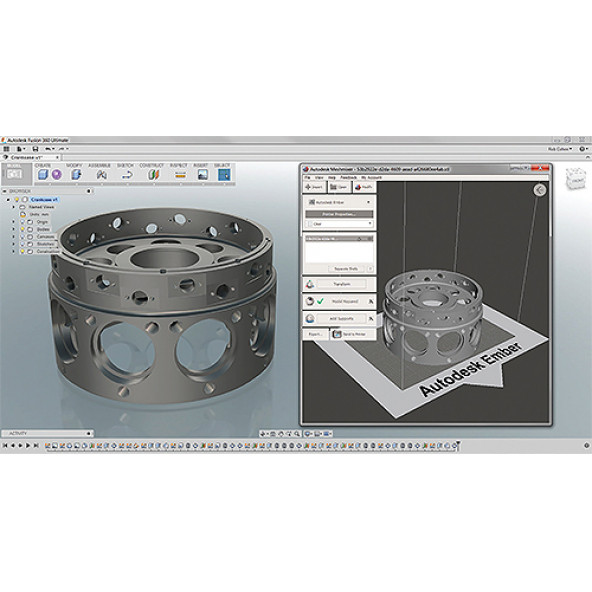Screen dimensions: 592x592
Task: Expand the Sketches tree node
Action: 14,244
